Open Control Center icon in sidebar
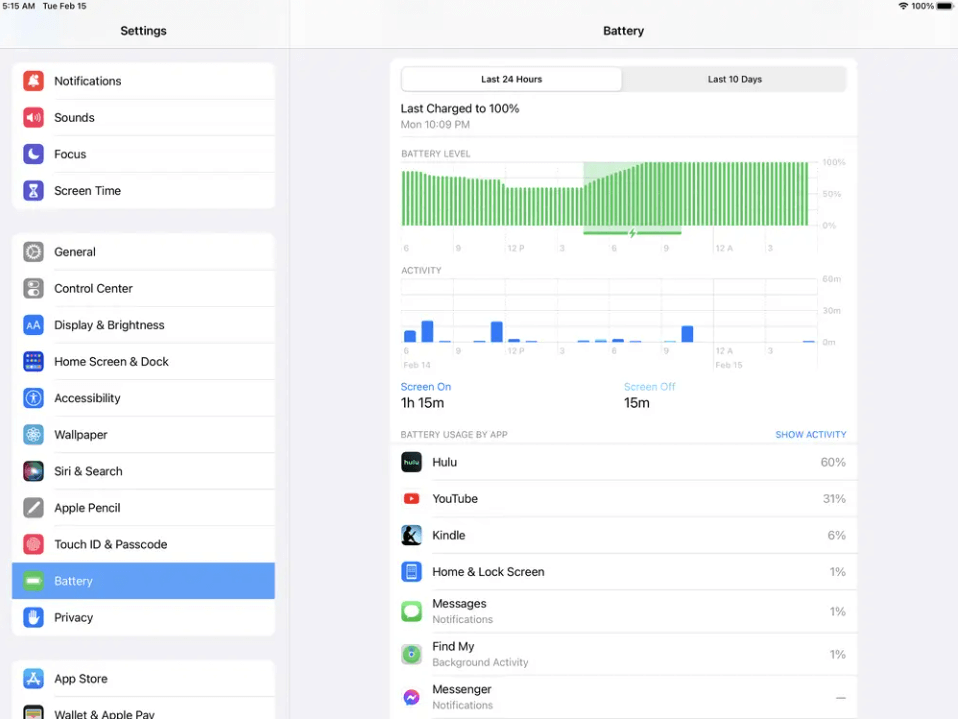 tap(33, 288)
